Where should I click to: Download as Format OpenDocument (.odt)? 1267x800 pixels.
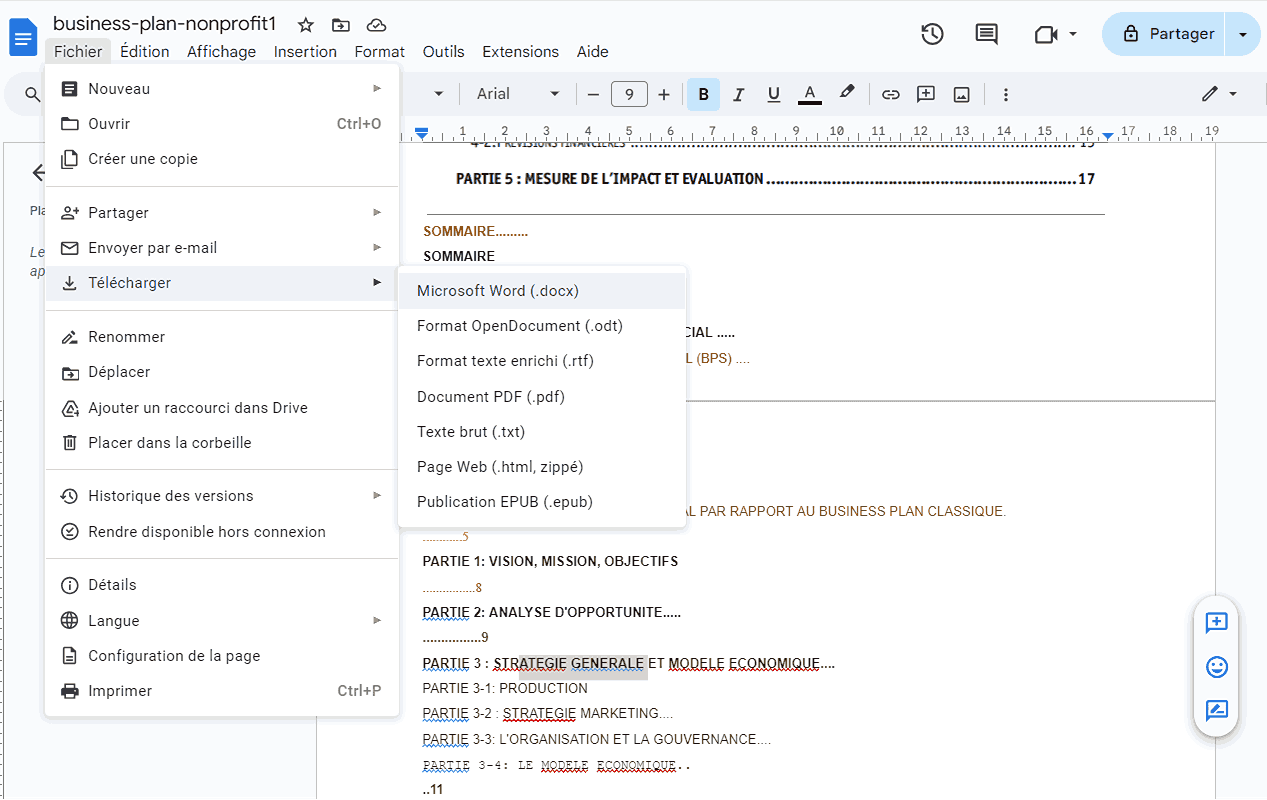click(542, 326)
